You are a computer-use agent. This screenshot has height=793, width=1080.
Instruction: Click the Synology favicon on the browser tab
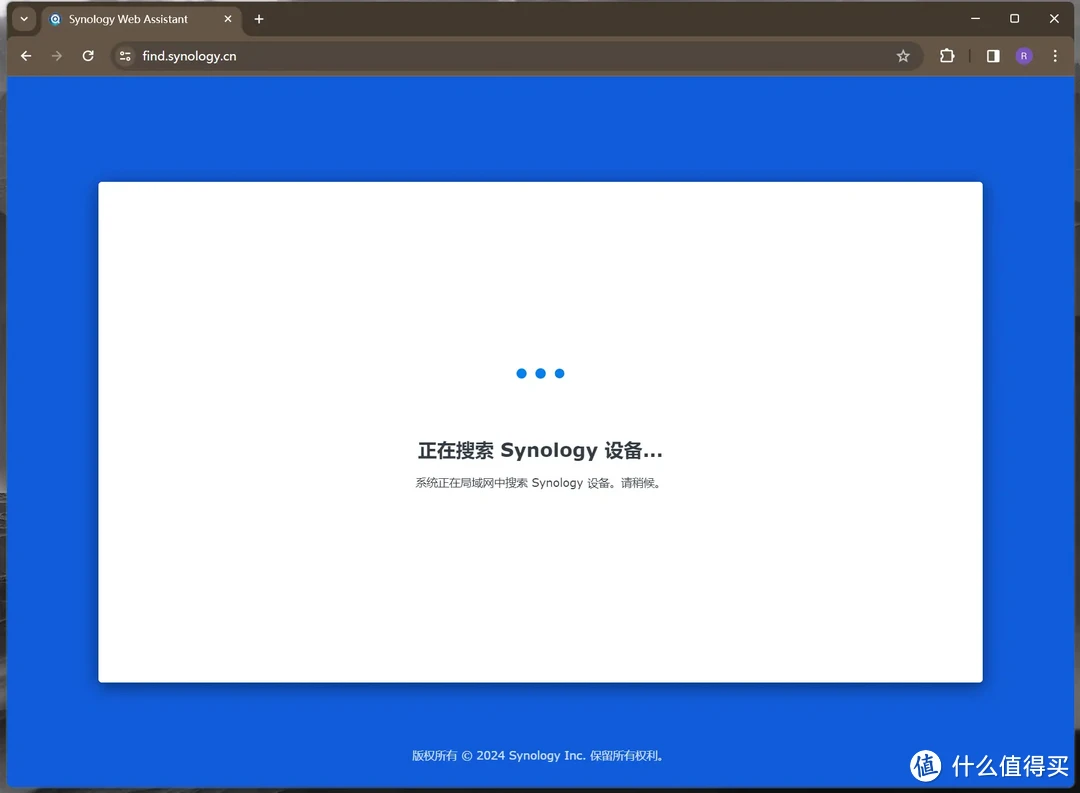pos(56,19)
